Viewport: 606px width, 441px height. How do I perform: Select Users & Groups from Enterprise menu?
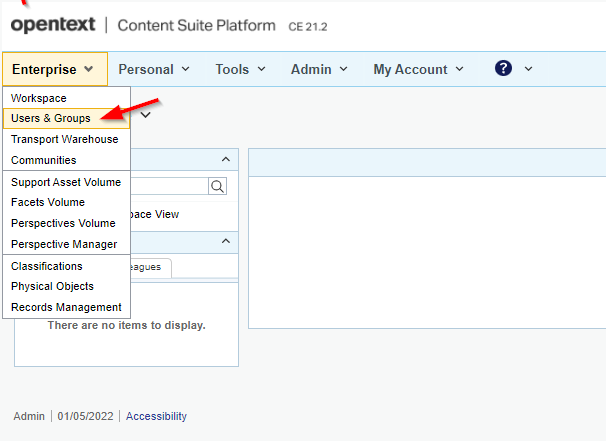50,118
